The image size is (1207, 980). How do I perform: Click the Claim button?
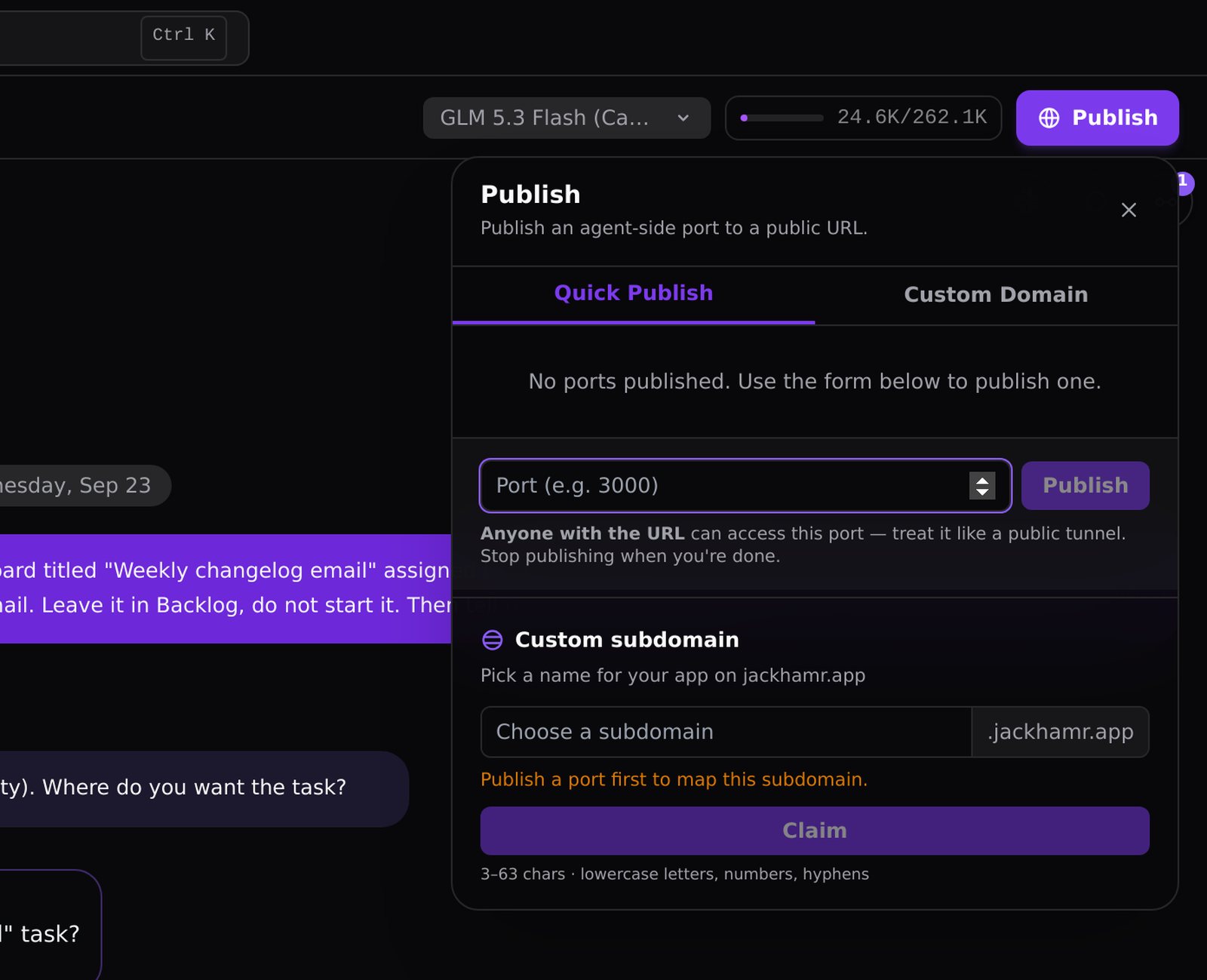[x=815, y=831]
